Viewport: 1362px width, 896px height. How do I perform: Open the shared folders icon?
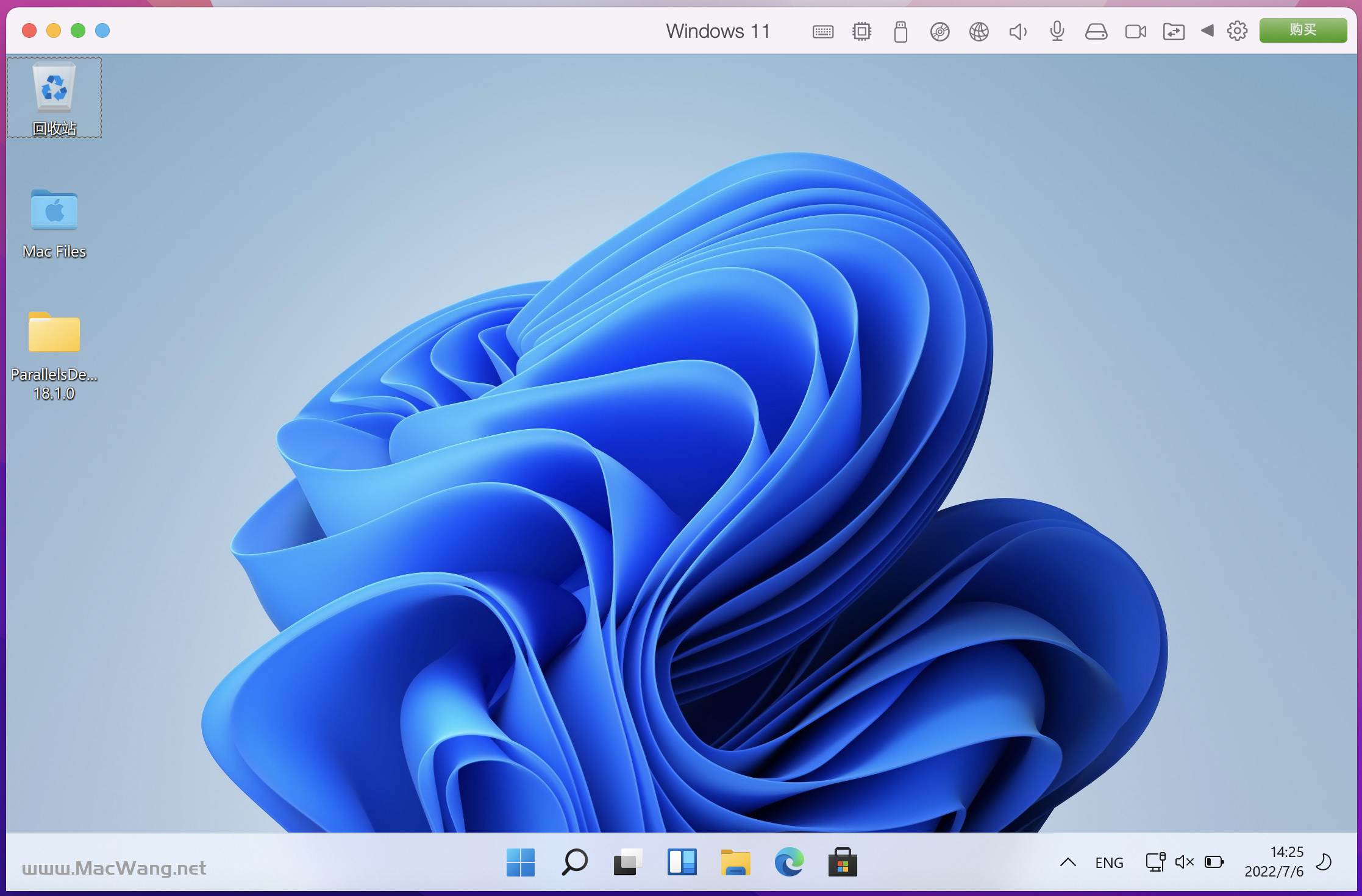[x=1174, y=32]
